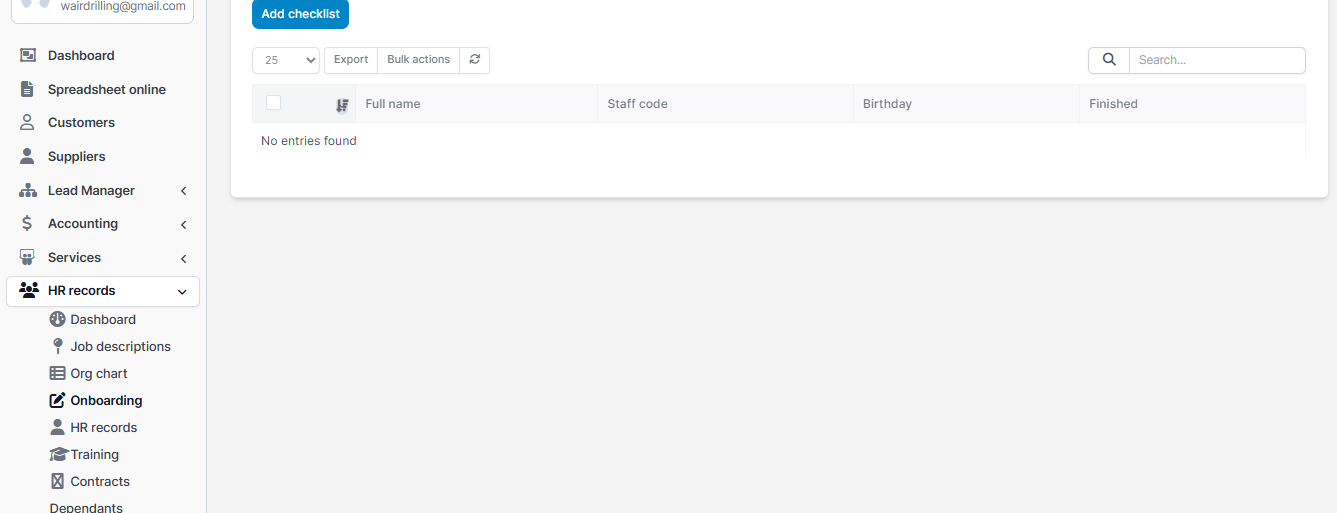1337x513 pixels.
Task: Go to Customers in sidebar
Action: [x=81, y=123]
